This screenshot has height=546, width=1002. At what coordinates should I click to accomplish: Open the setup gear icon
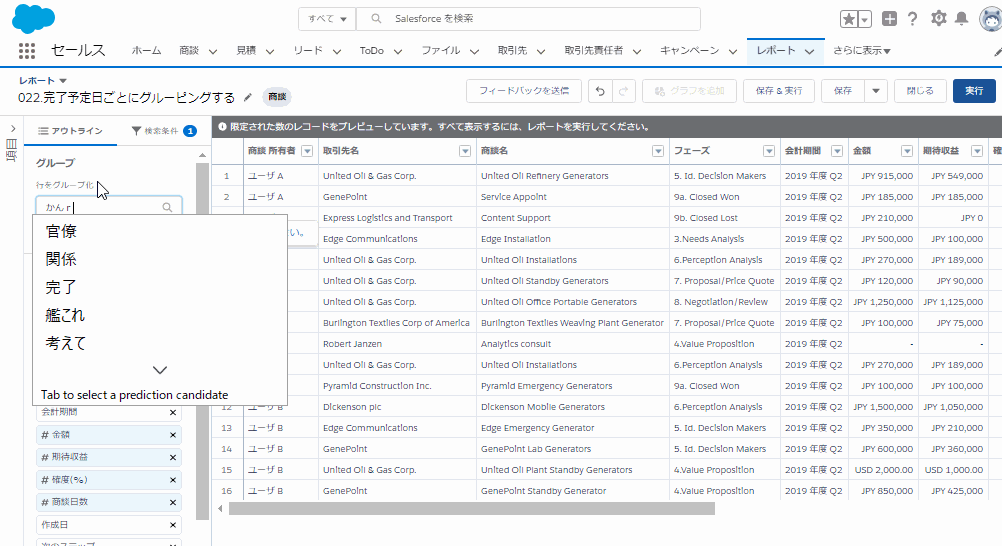938,19
